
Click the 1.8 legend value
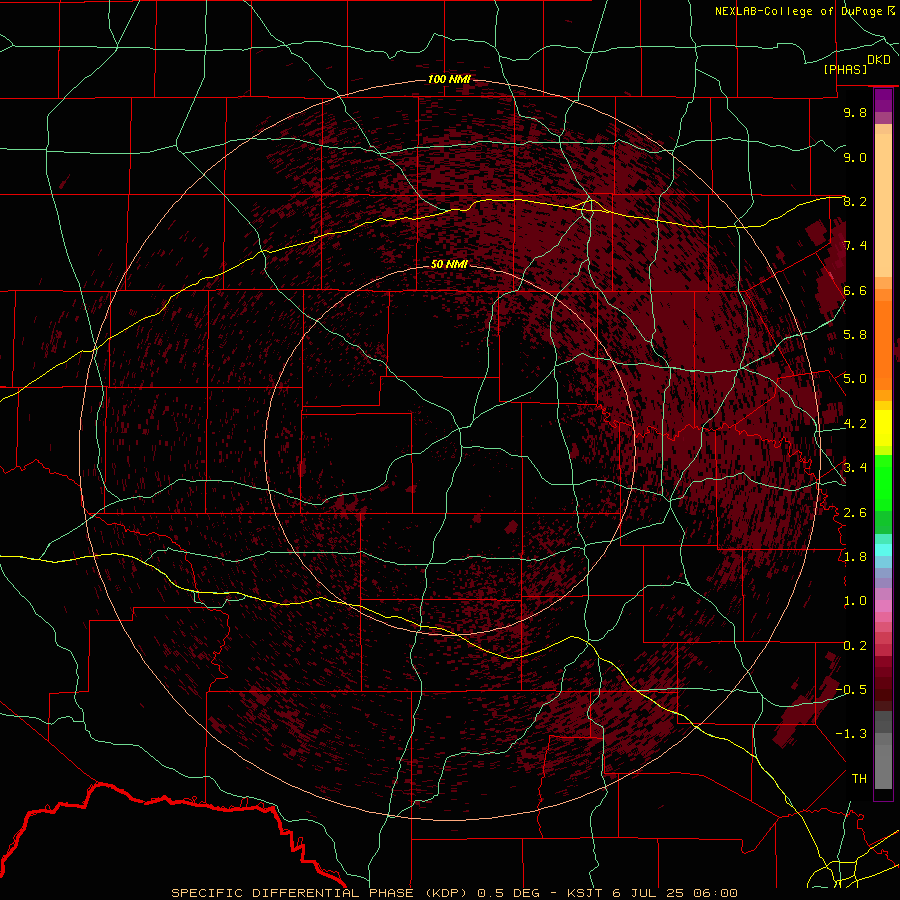click(x=855, y=556)
